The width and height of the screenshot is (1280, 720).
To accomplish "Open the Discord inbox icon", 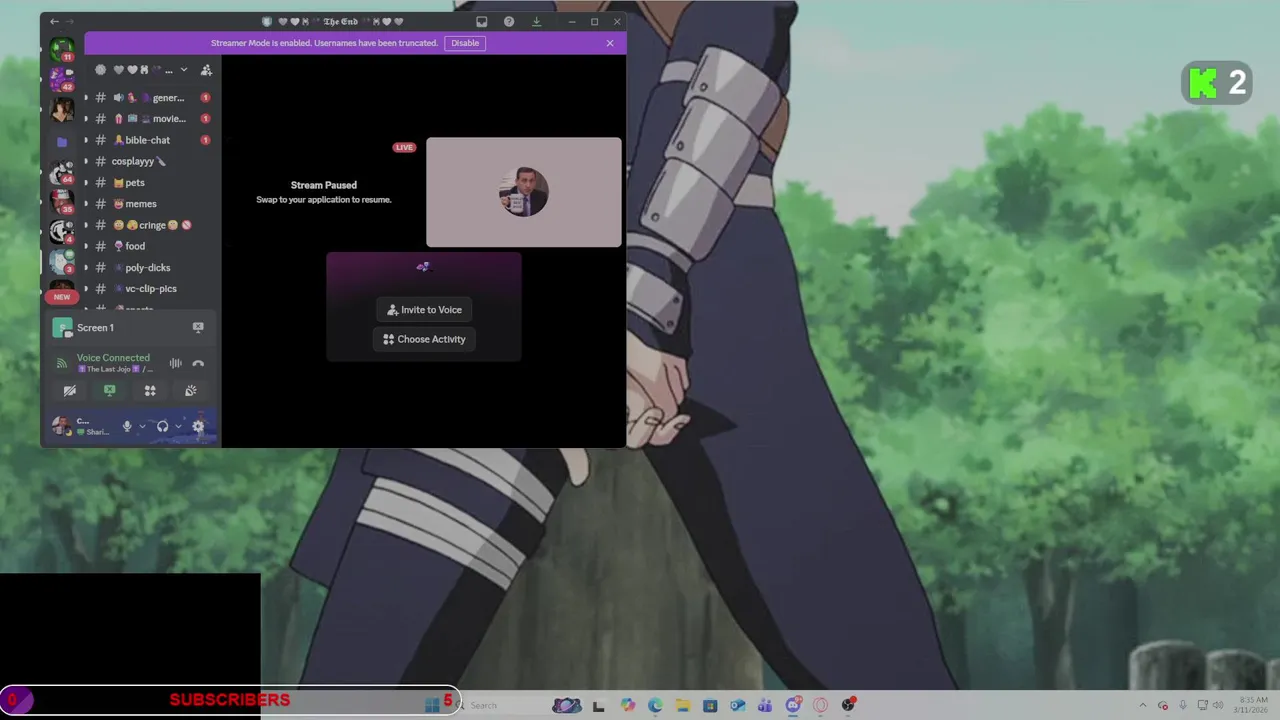I will click(482, 21).
